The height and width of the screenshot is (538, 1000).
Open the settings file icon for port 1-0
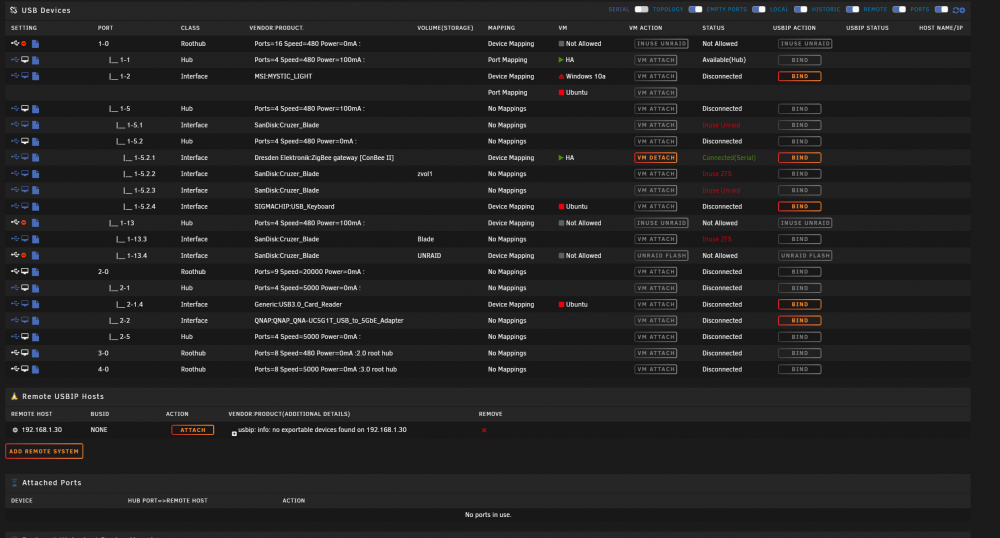pyautogui.click(x=36, y=44)
